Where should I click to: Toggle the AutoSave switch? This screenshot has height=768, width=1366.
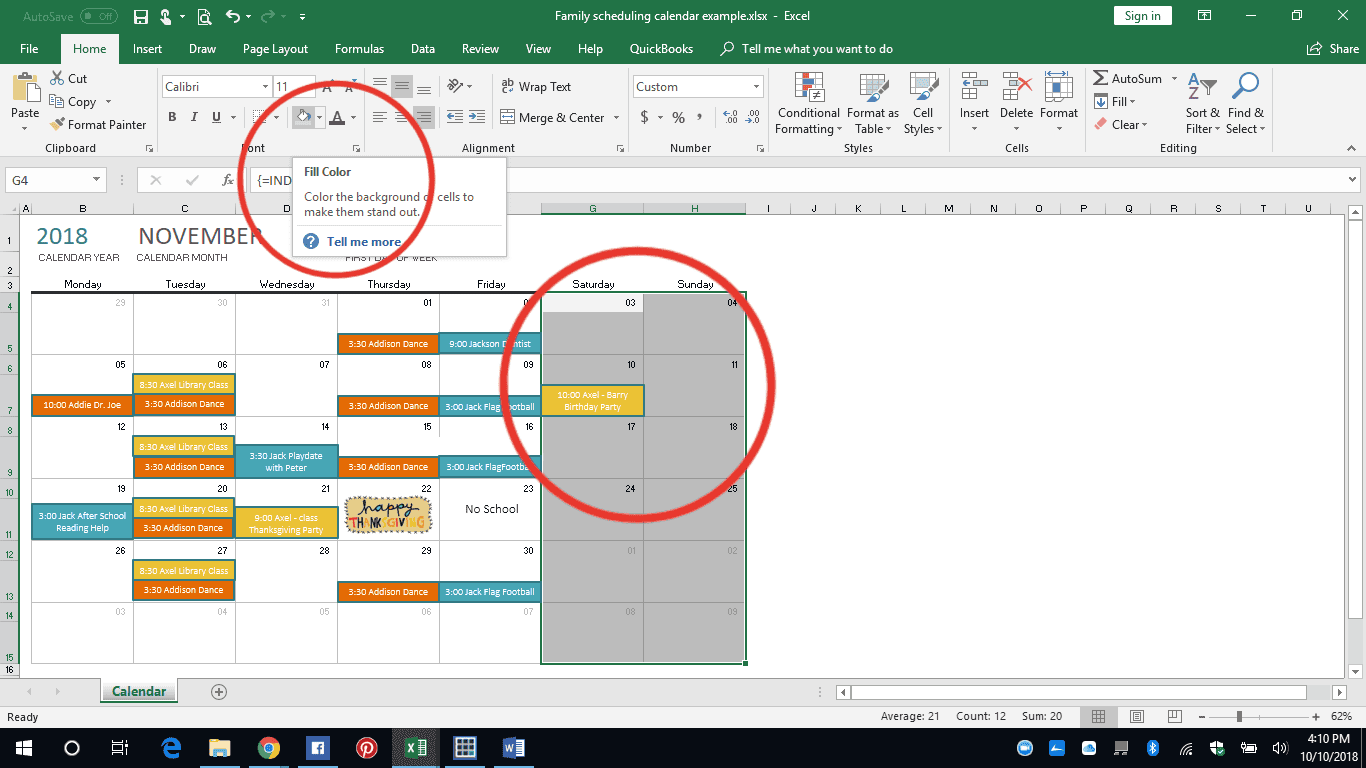pyautogui.click(x=98, y=16)
